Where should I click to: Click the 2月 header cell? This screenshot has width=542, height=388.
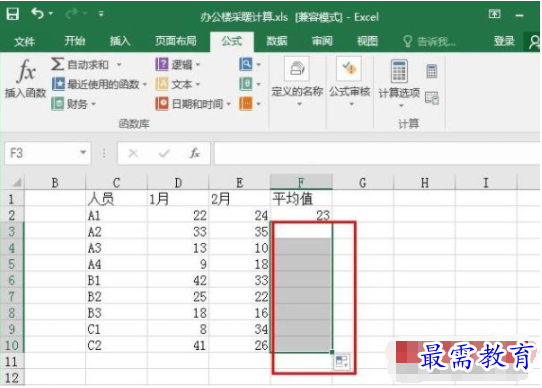240,199
